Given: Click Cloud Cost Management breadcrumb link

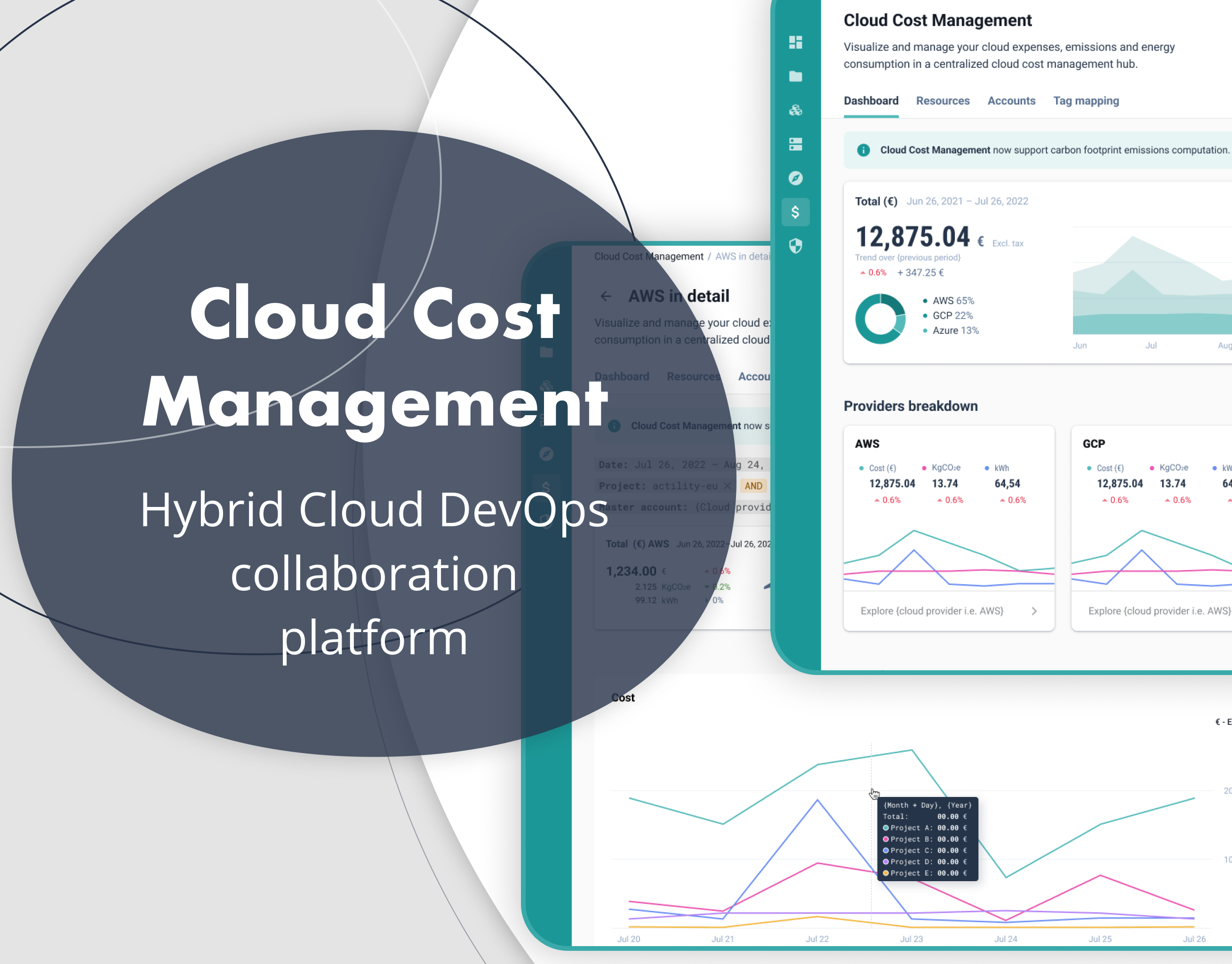Looking at the screenshot, I should pos(649,257).
